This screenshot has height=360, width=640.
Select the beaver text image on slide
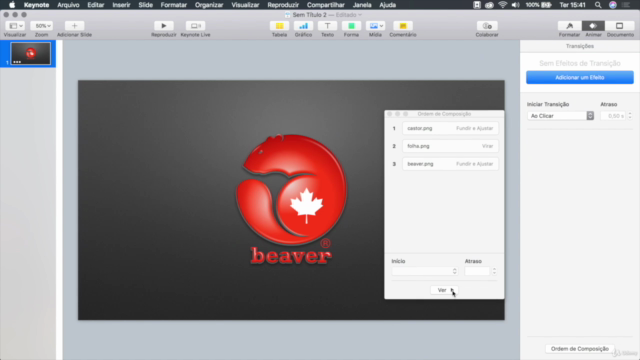coord(291,255)
